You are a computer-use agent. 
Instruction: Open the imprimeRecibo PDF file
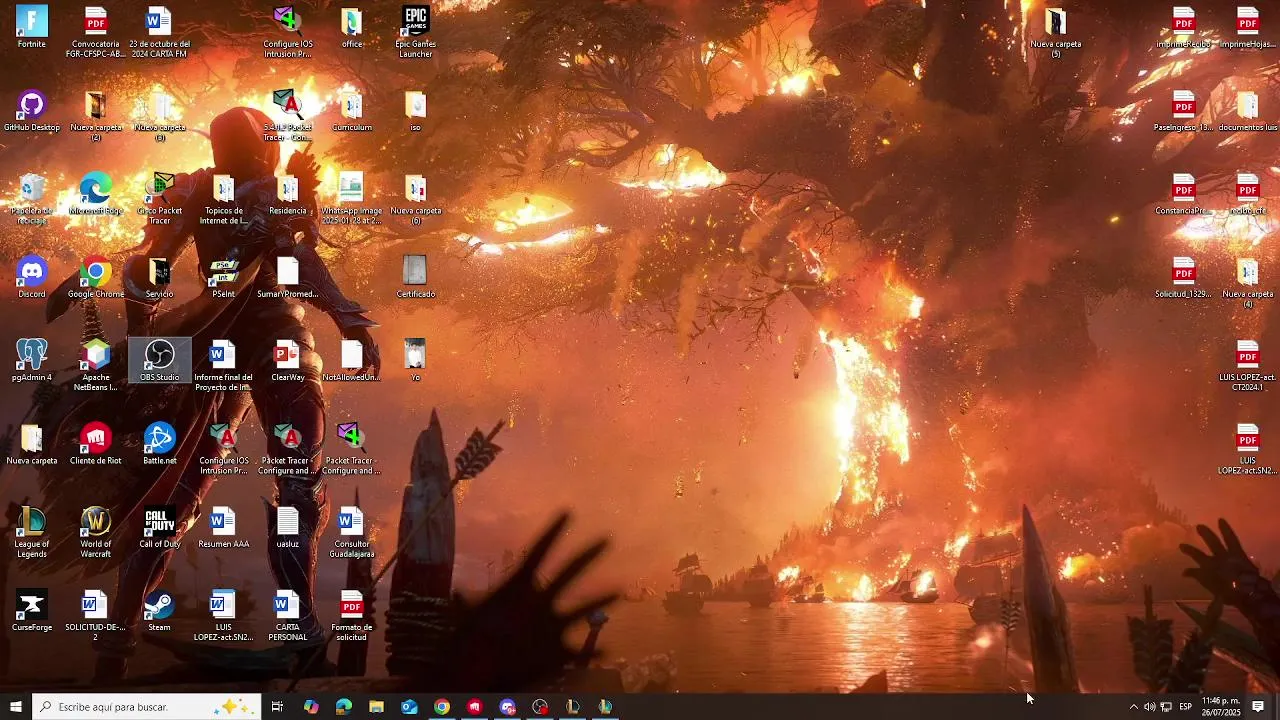[x=1184, y=27]
